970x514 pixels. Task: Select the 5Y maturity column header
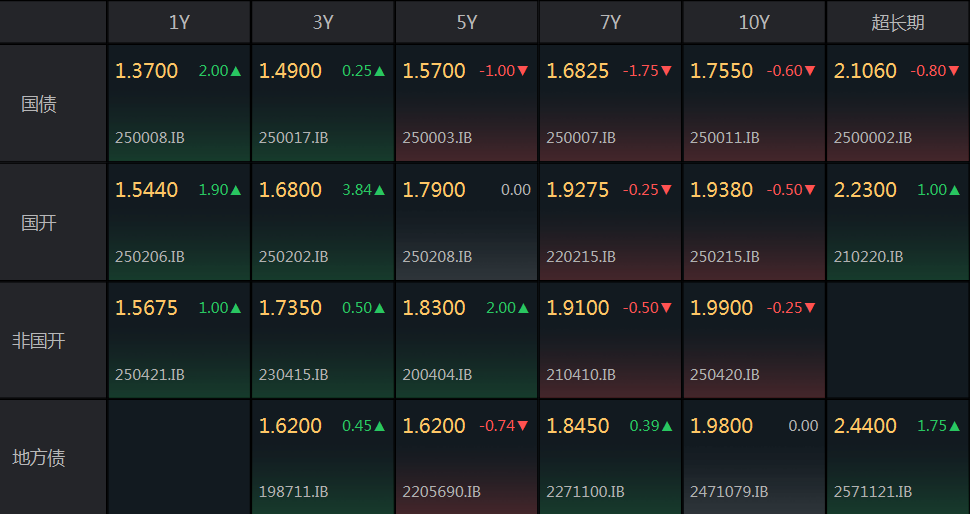(467, 22)
